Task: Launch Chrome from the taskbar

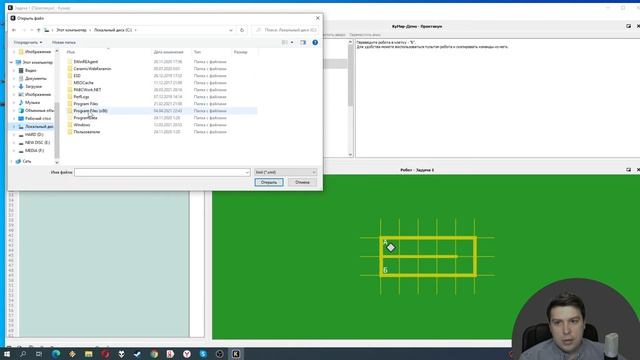Action: tap(154, 354)
